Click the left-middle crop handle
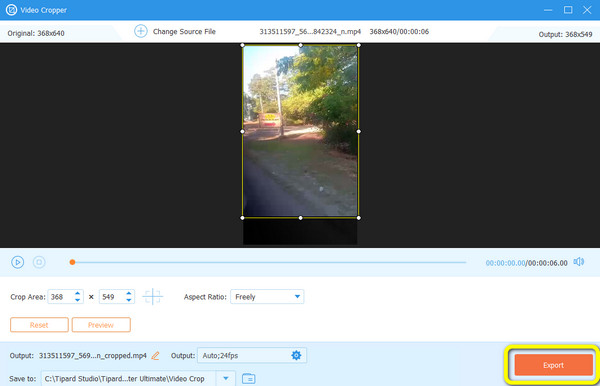Screen dimensions: 600x386 (242, 132)
